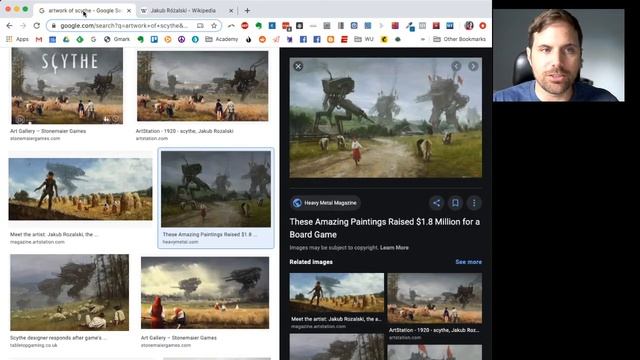Click the tabletopgaming.co.uk source text
Viewport: 640px width, 360px height.
33,345
